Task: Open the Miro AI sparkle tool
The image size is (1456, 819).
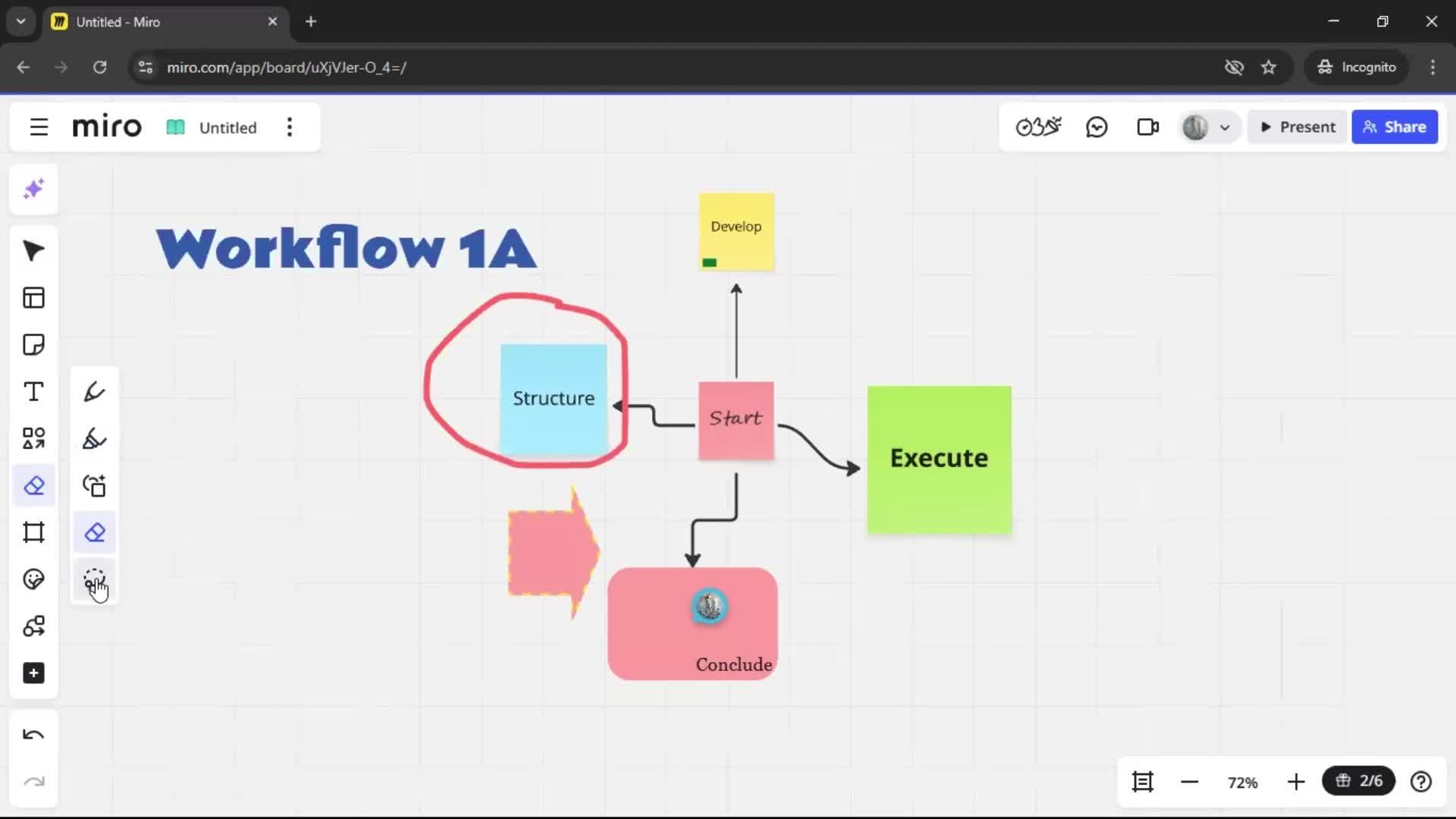Action: tap(33, 189)
